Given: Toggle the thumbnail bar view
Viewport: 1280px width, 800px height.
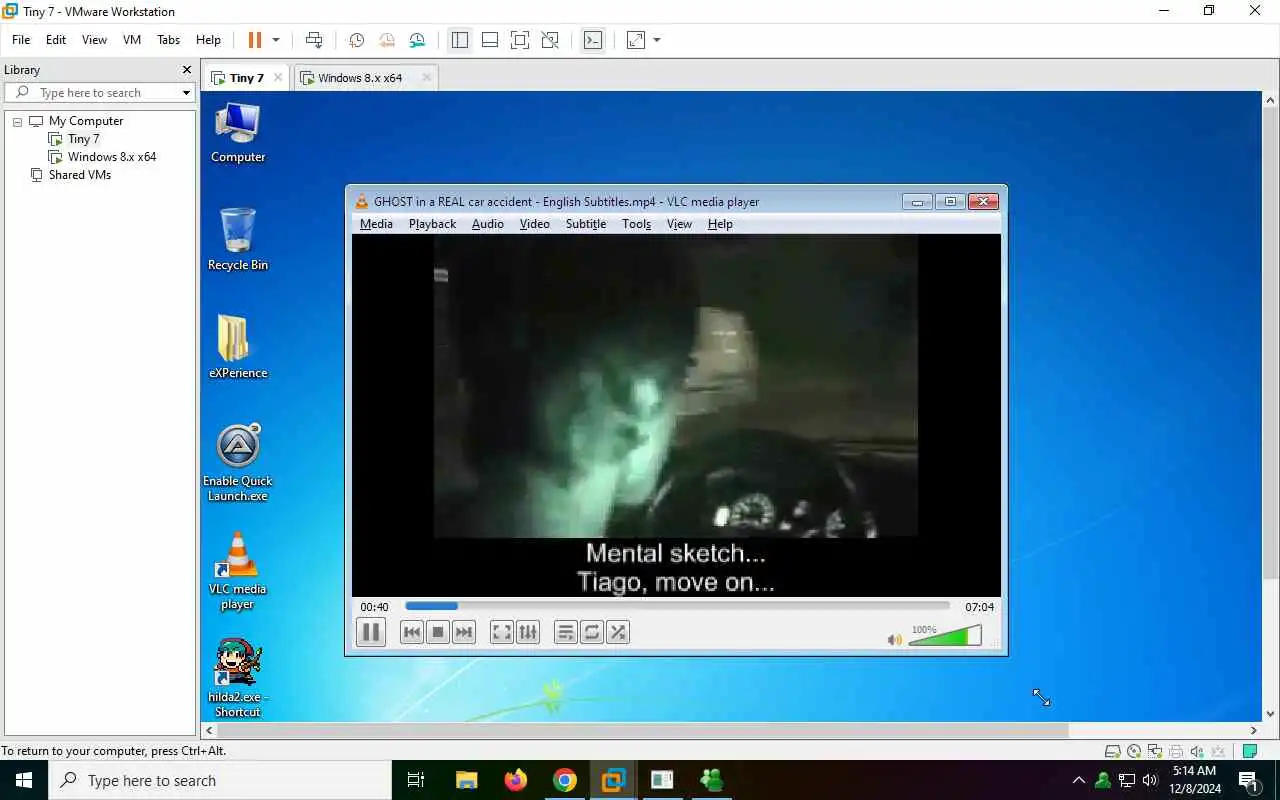Looking at the screenshot, I should click(x=490, y=40).
